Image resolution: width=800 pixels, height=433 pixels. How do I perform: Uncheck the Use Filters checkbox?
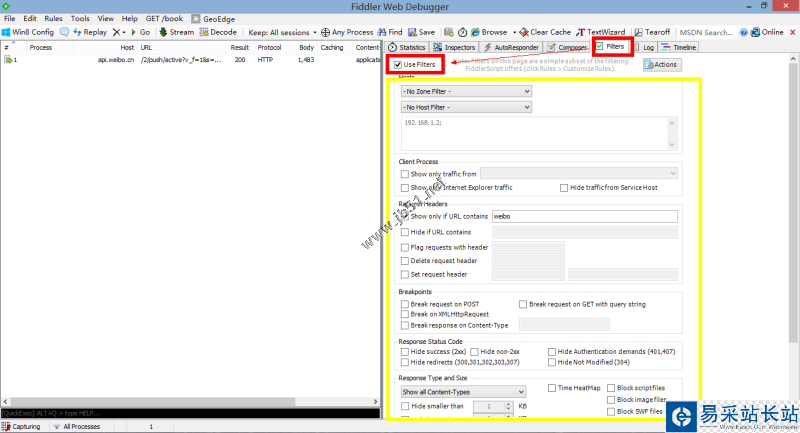[x=398, y=65]
